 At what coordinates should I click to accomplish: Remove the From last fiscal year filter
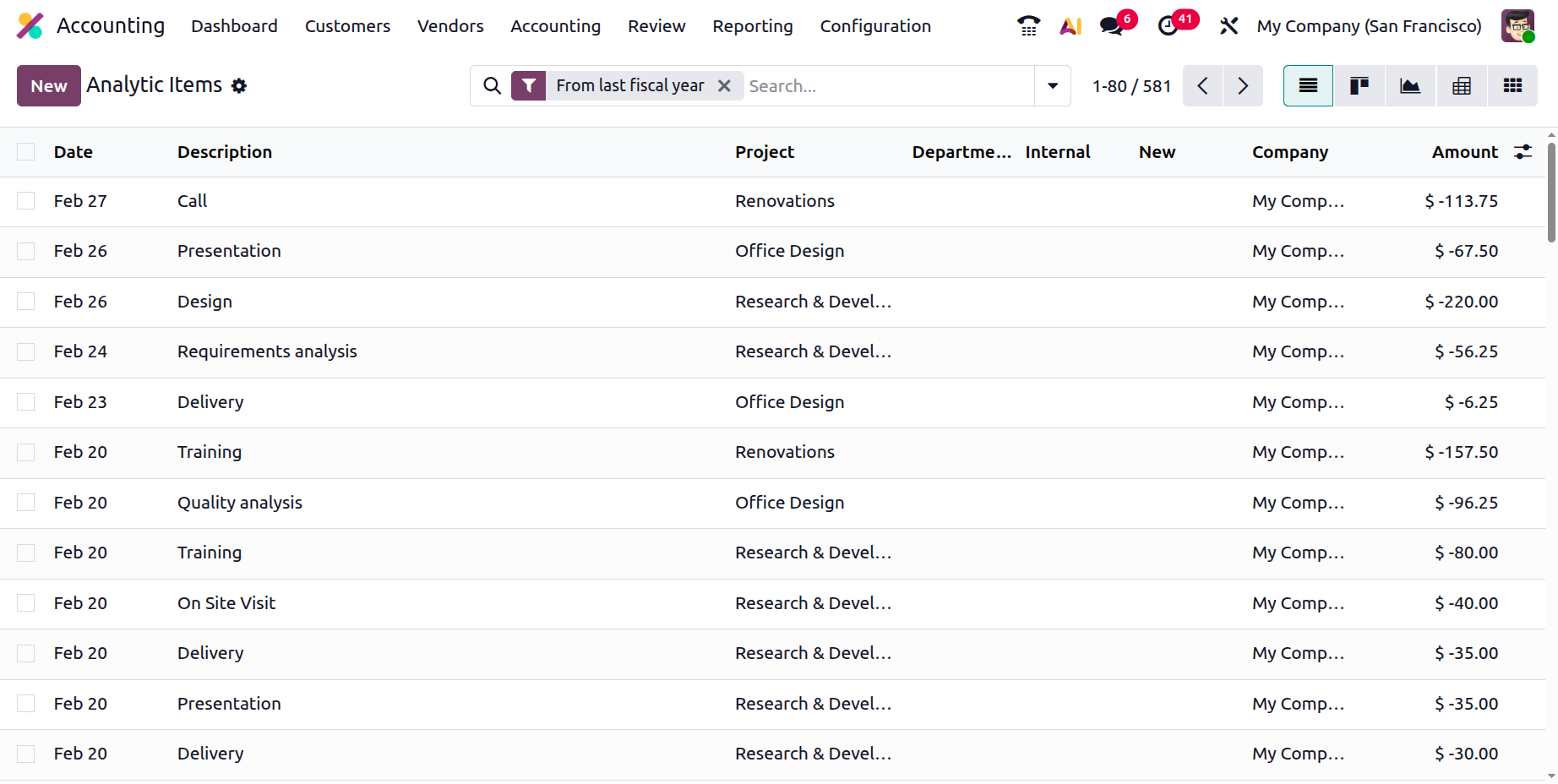coord(724,85)
